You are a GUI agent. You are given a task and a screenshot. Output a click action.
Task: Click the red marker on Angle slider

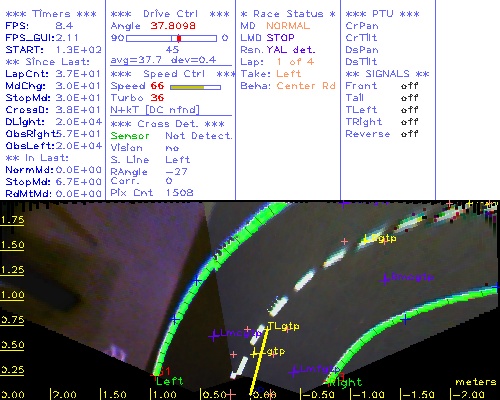coord(179,38)
